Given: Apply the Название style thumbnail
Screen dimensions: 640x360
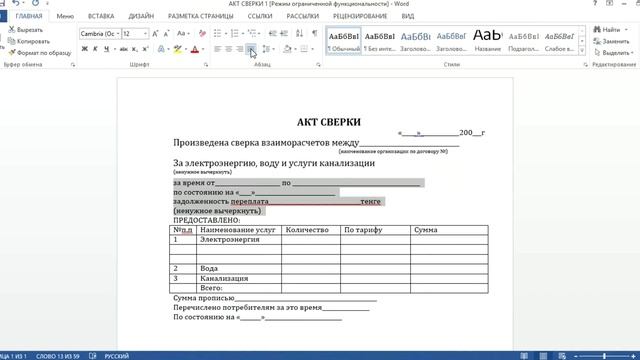Looking at the screenshot, I should pos(487,40).
